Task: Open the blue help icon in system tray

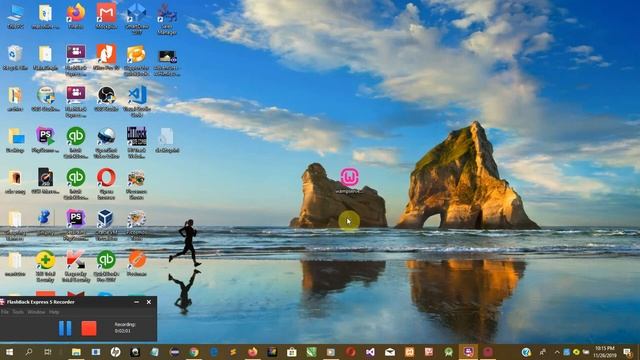Action: tap(526, 352)
